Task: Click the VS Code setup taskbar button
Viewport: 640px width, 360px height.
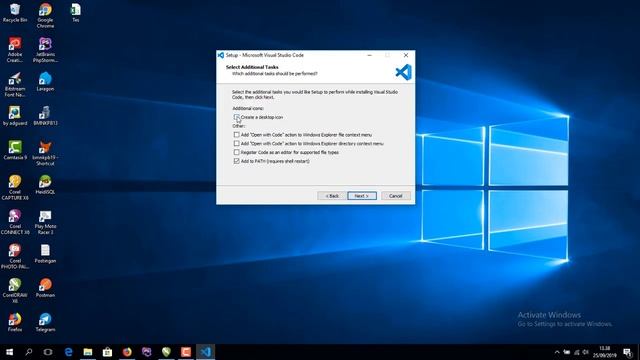Action: click(x=205, y=352)
